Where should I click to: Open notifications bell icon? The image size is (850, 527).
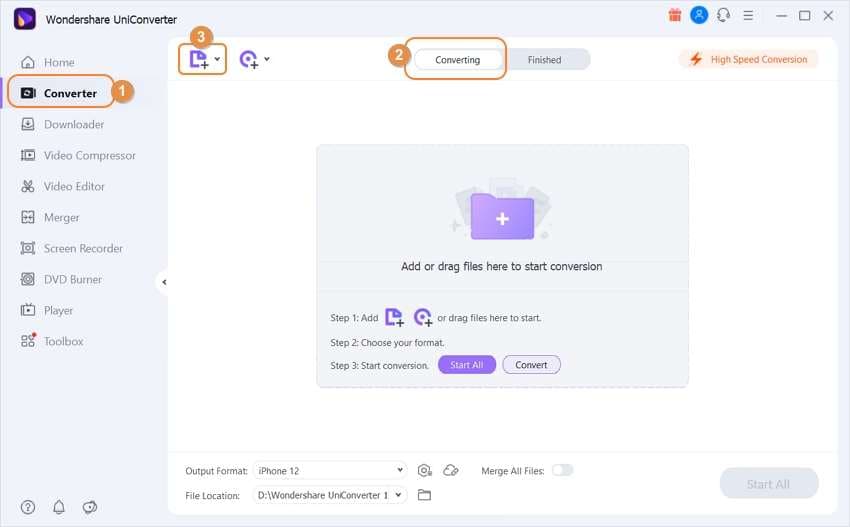59,507
